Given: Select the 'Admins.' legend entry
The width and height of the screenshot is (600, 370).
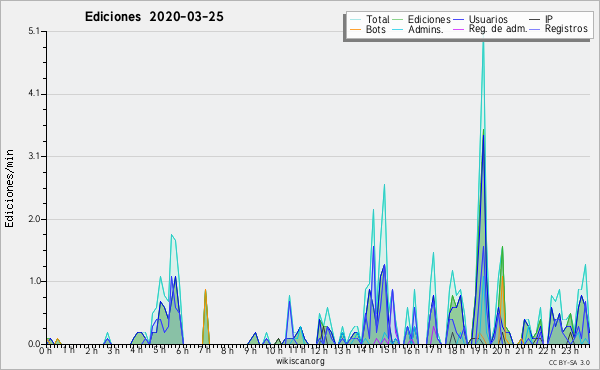Looking at the screenshot, I should [426, 29].
